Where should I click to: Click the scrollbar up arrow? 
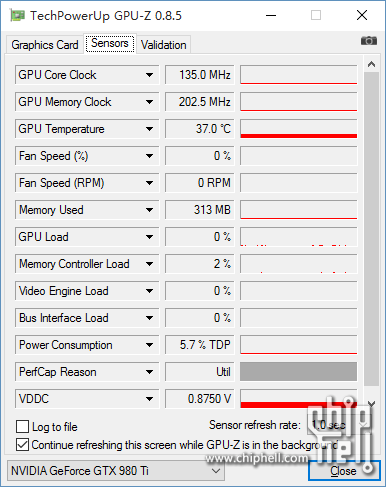click(371, 64)
